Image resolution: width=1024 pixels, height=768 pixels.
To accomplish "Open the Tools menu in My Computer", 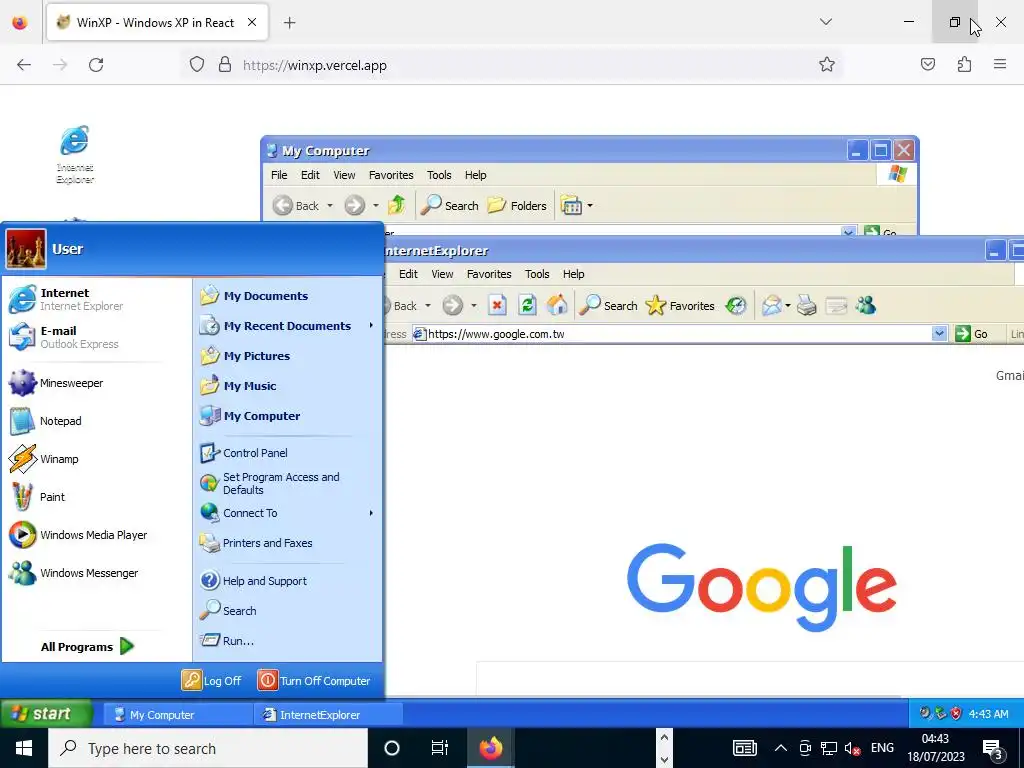I will point(439,175).
